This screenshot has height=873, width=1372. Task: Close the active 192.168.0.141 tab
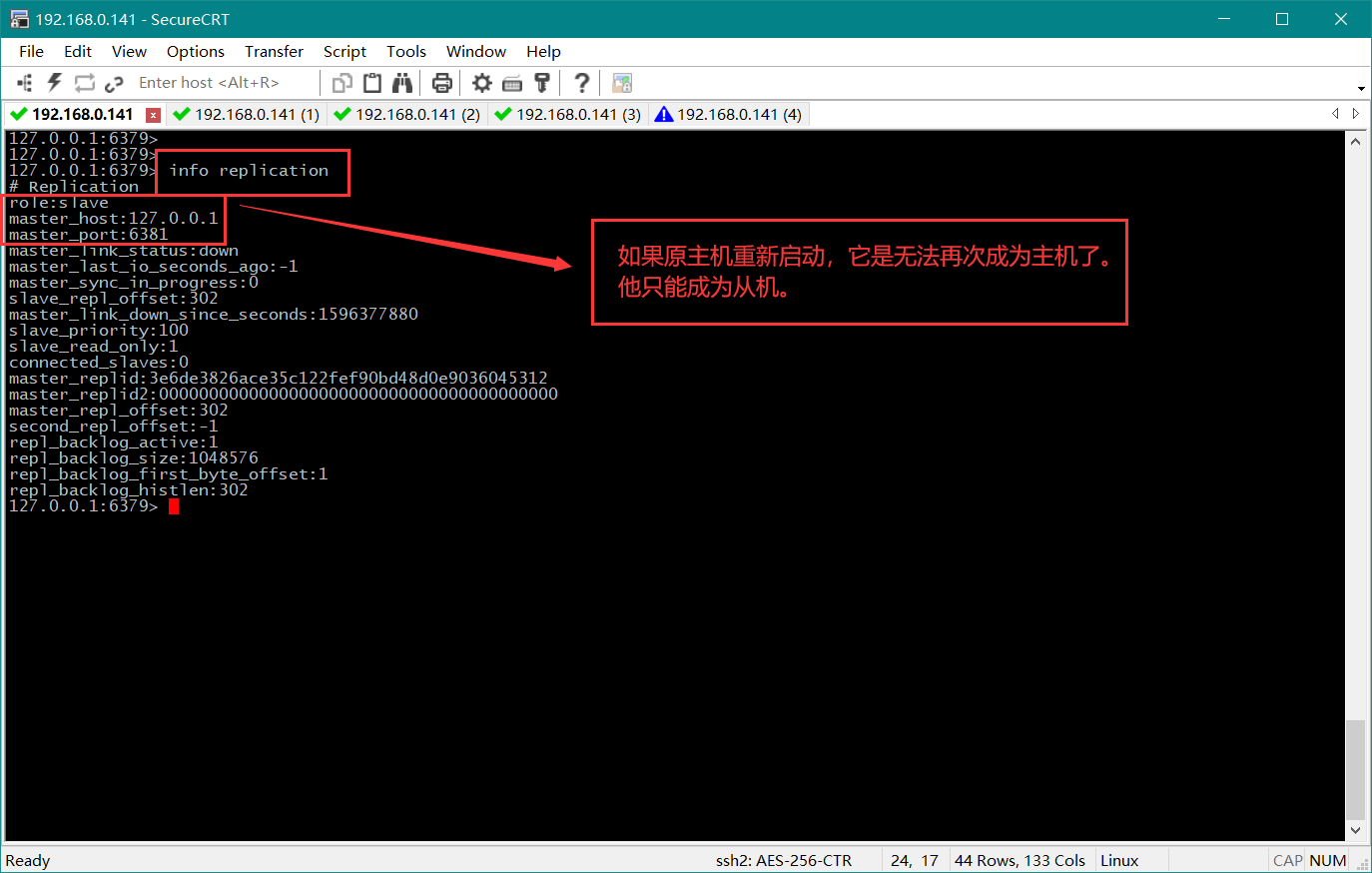(153, 115)
